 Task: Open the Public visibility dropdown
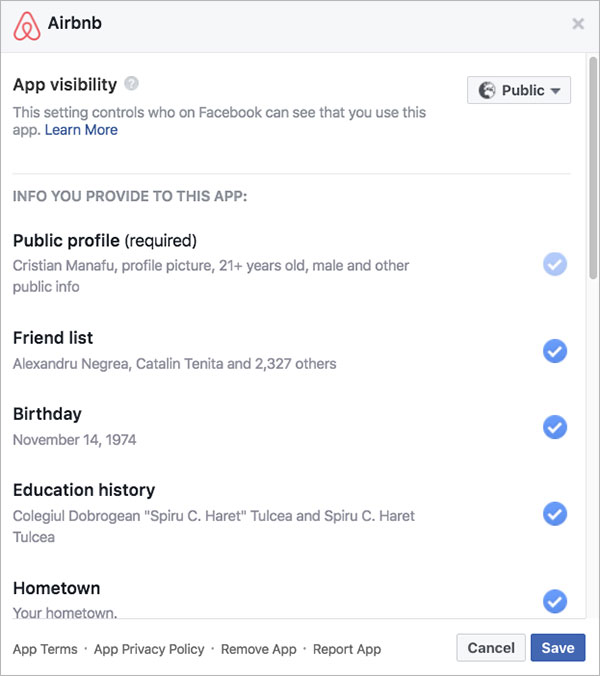click(519, 90)
